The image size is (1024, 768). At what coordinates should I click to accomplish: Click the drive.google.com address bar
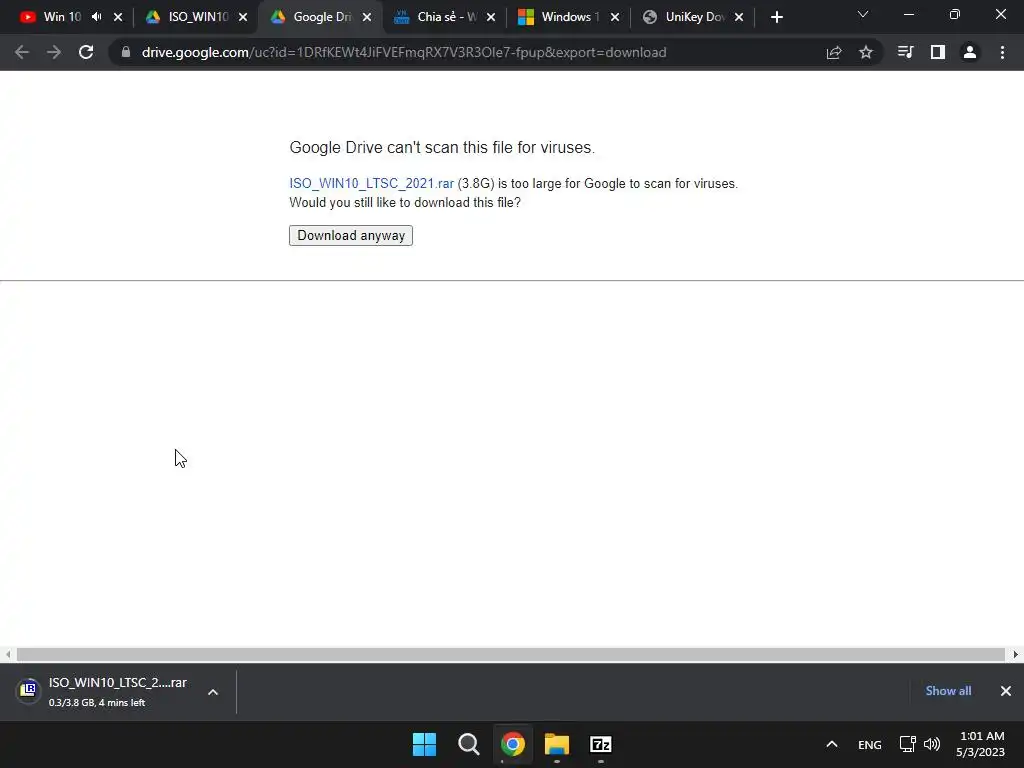(404, 52)
